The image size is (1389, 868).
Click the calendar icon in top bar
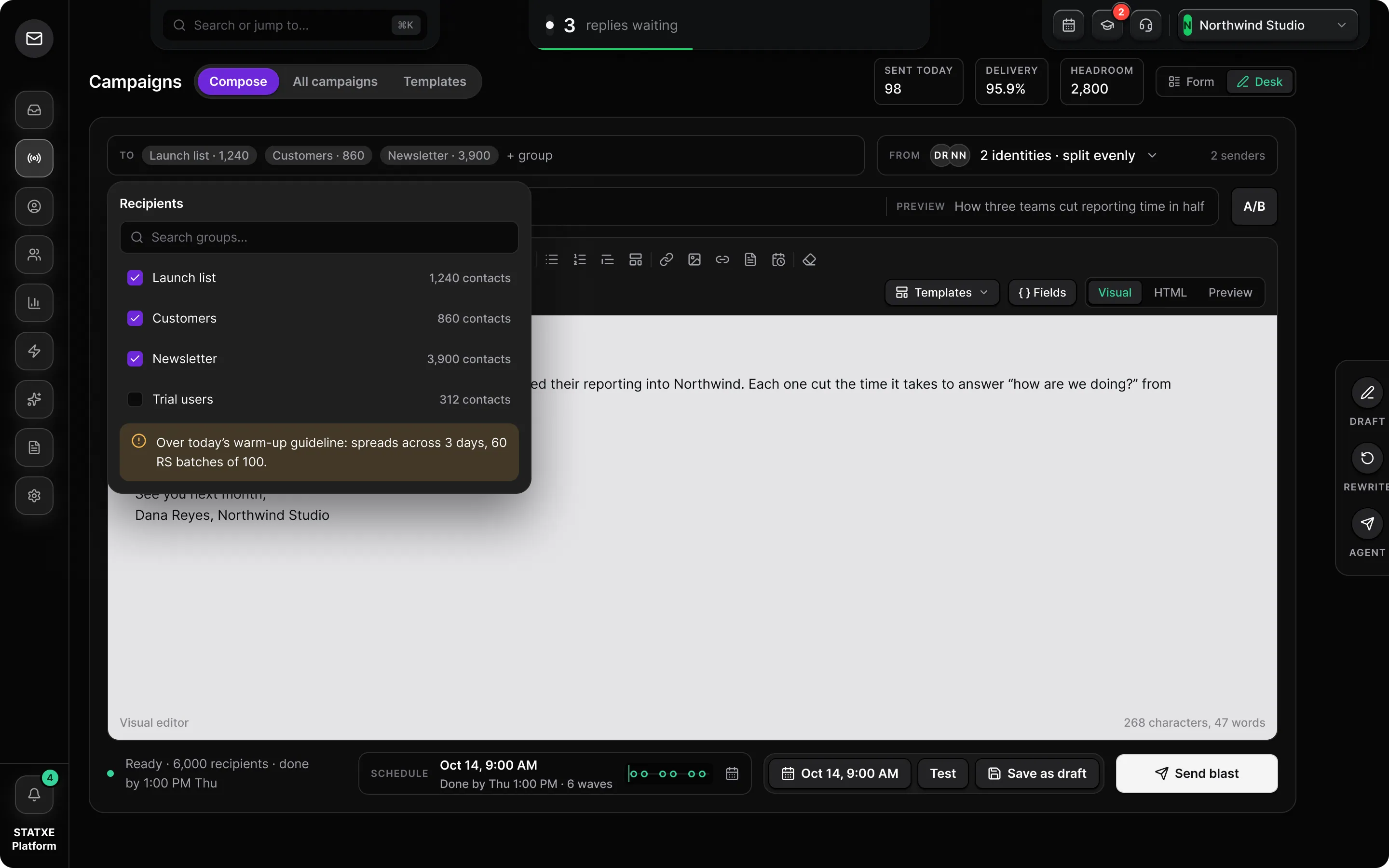tap(1069, 25)
